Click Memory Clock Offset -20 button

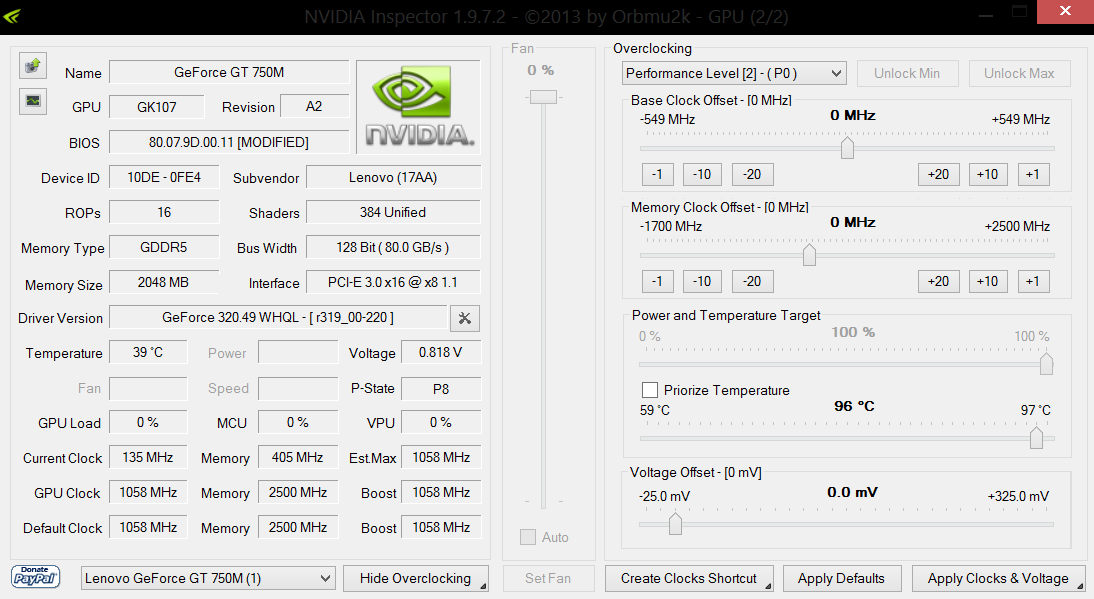pyautogui.click(x=752, y=281)
